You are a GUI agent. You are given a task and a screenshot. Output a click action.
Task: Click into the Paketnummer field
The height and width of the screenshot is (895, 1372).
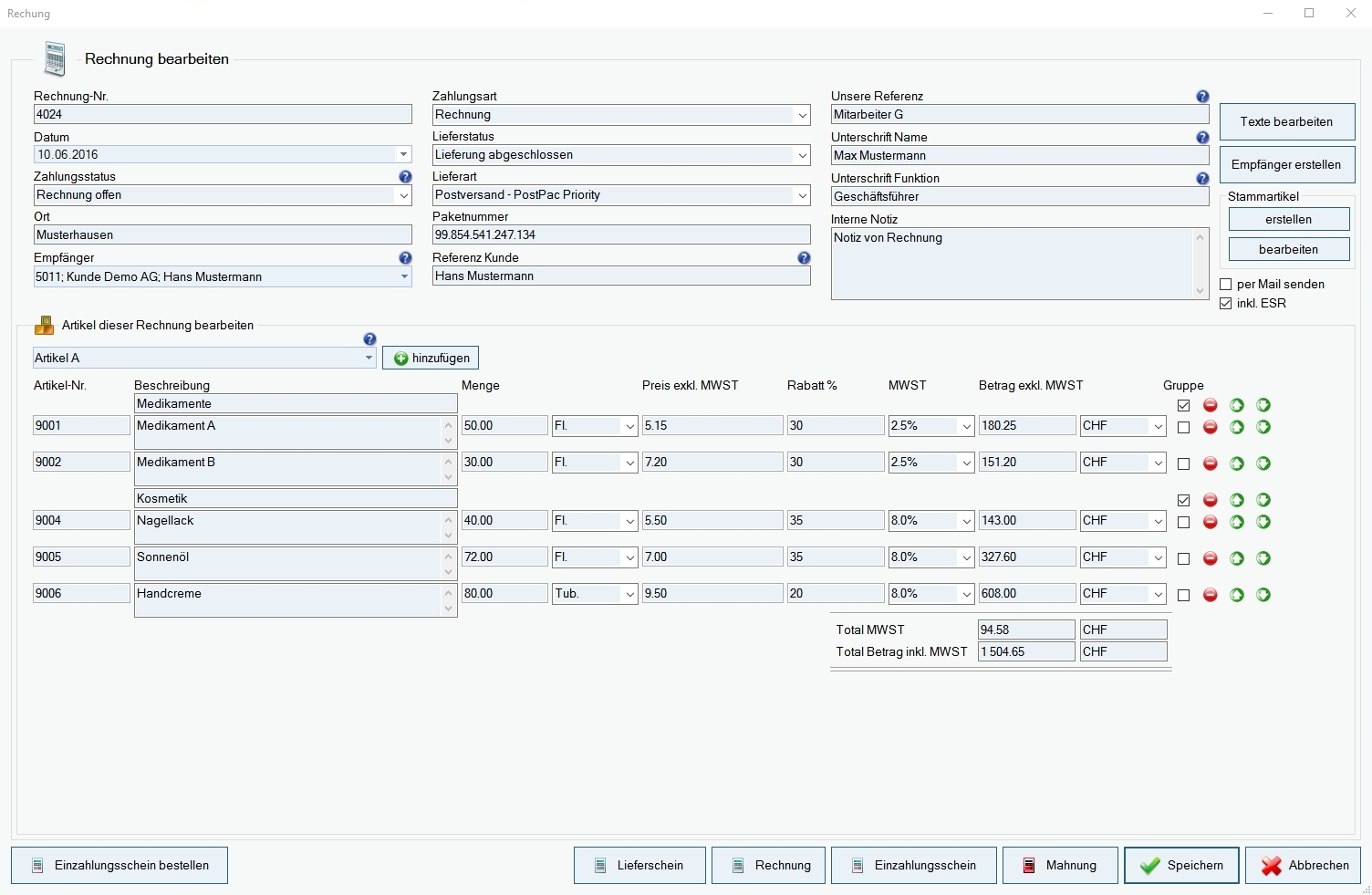621,235
